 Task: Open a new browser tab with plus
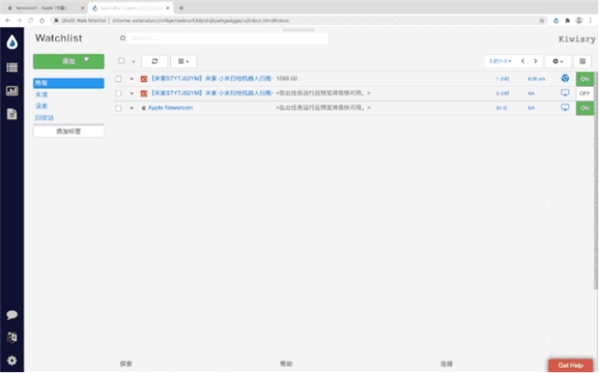[x=181, y=8]
